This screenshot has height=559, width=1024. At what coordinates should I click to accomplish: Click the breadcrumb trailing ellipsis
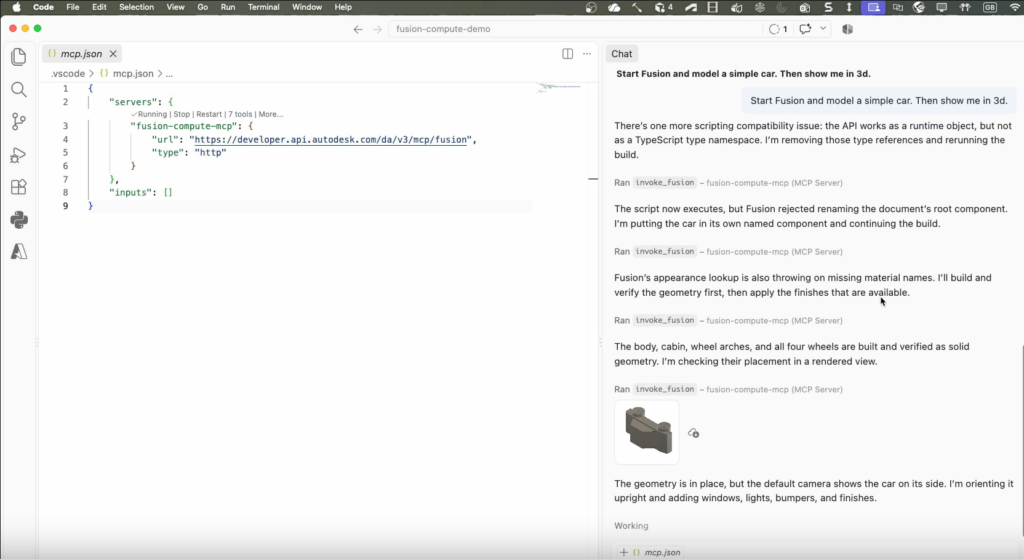(169, 74)
